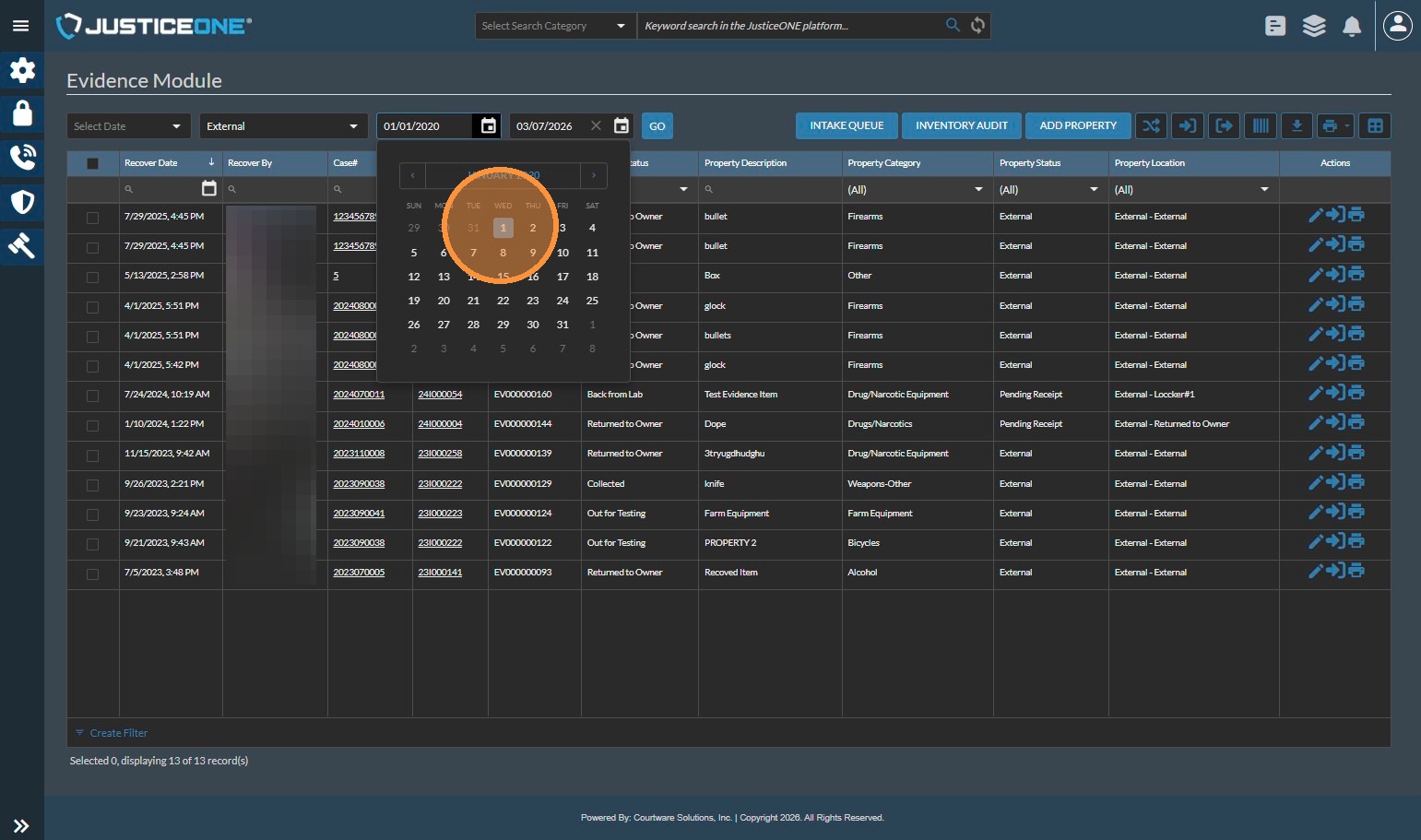Toggle the select-all checkbox in header

click(92, 163)
